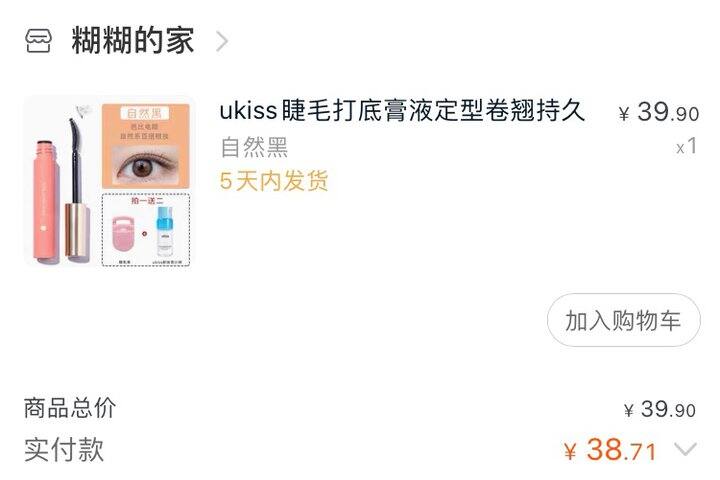The width and height of the screenshot is (720, 480).
Task: Click the 自然黑 label inside the product image
Action: tap(145, 113)
